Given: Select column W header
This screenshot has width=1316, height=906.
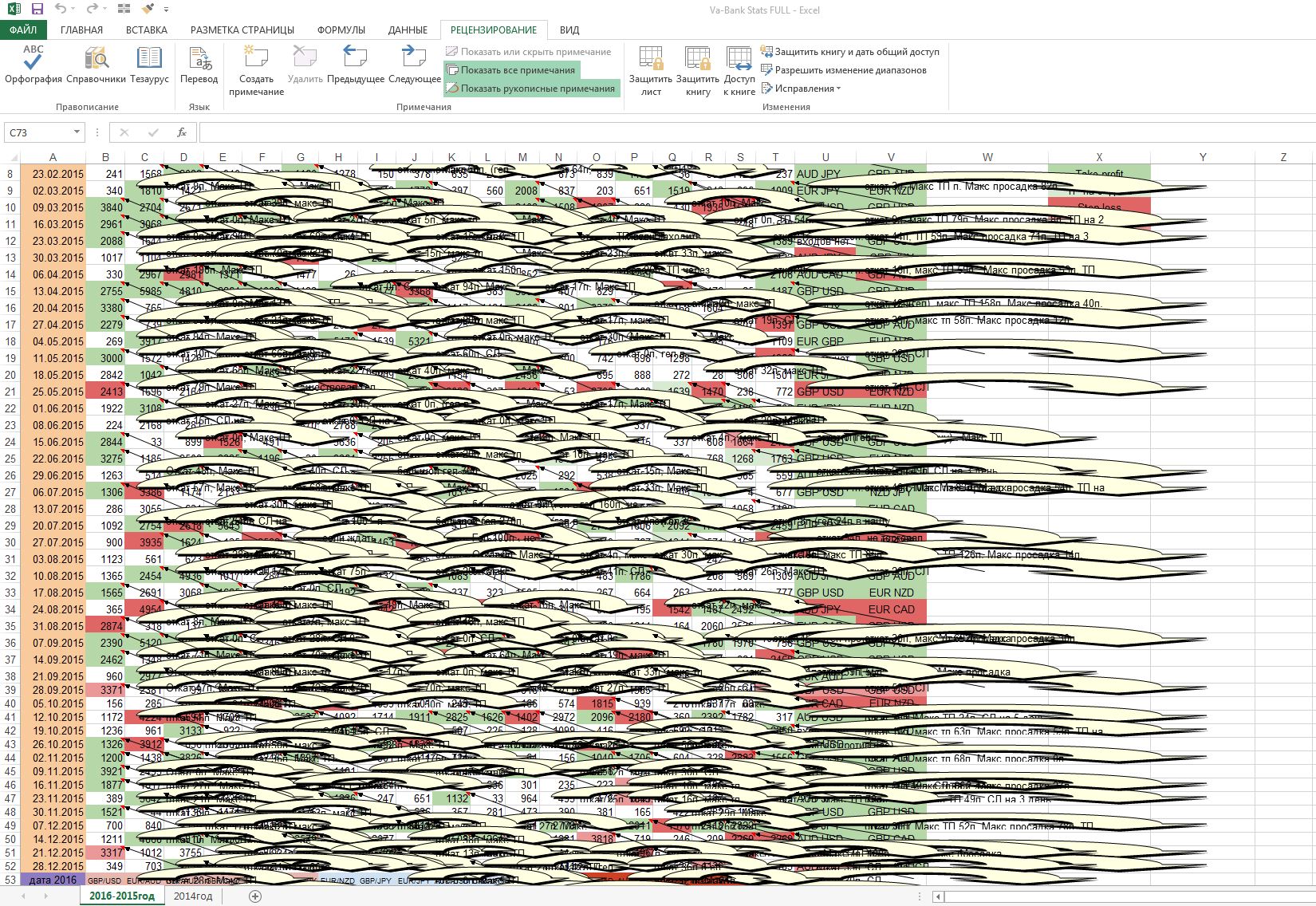Looking at the screenshot, I should pos(987,157).
